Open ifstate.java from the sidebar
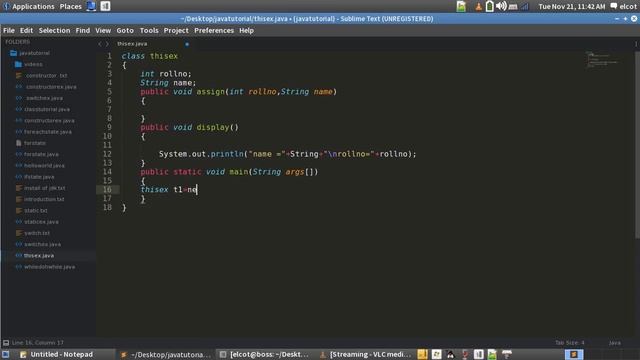640x360 pixels. [39, 177]
